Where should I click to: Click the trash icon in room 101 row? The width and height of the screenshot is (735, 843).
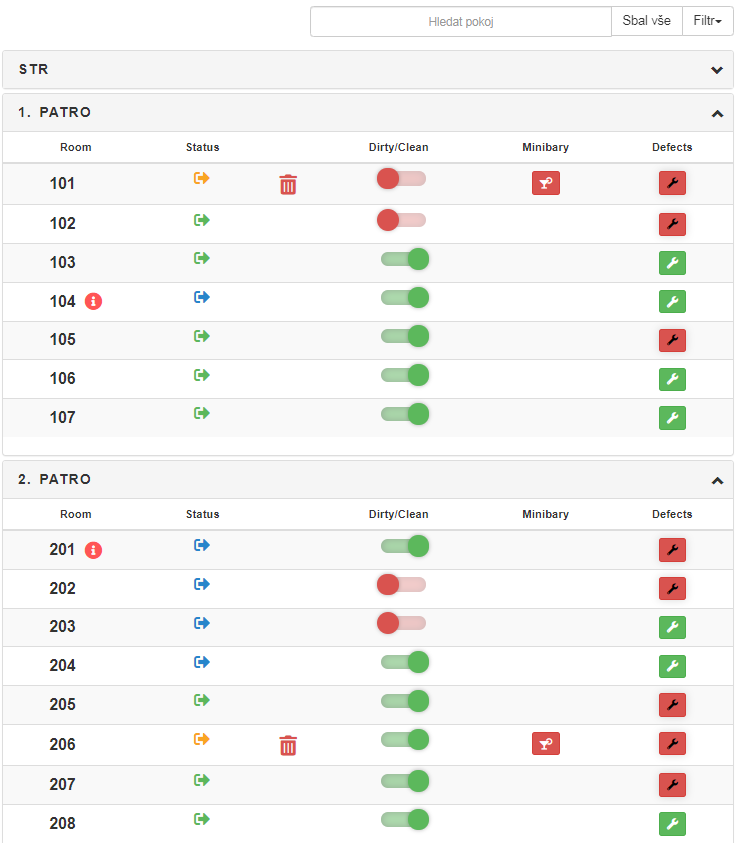[x=288, y=184]
